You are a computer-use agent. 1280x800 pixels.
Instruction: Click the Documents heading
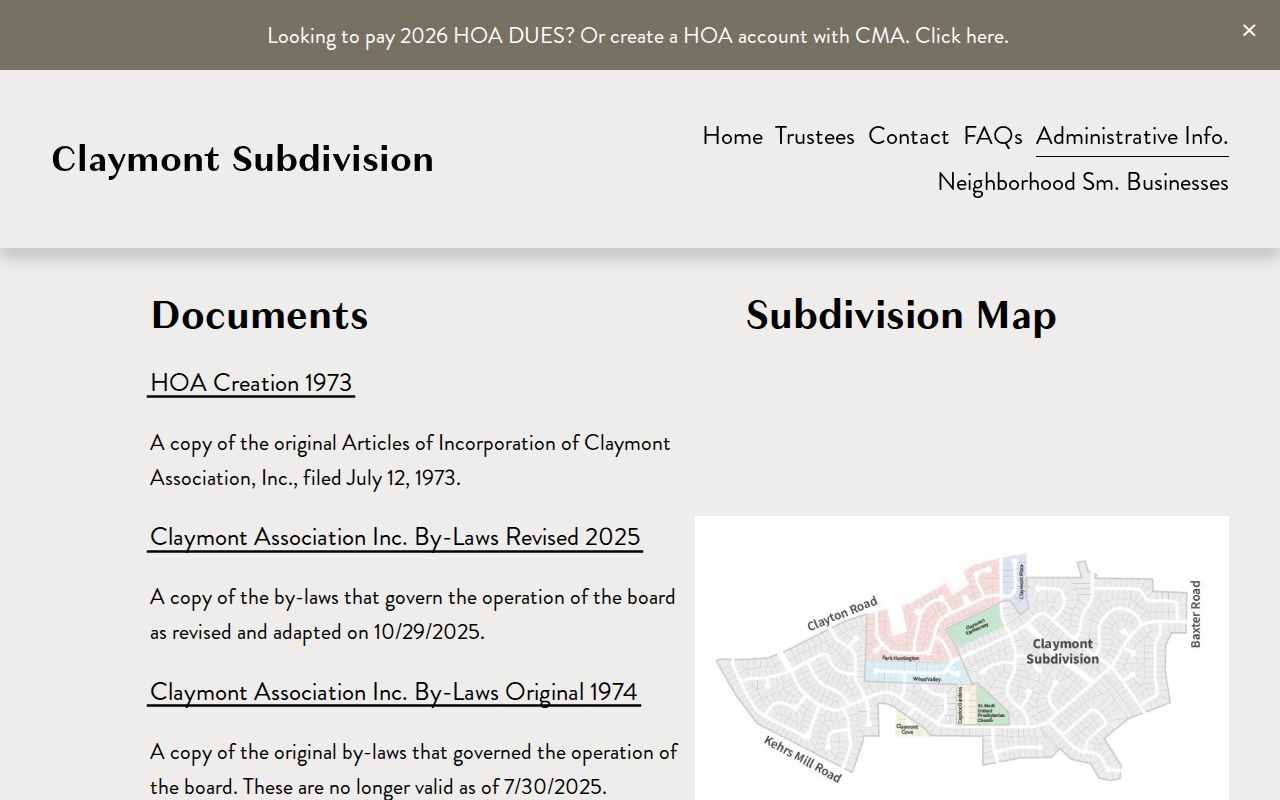260,315
